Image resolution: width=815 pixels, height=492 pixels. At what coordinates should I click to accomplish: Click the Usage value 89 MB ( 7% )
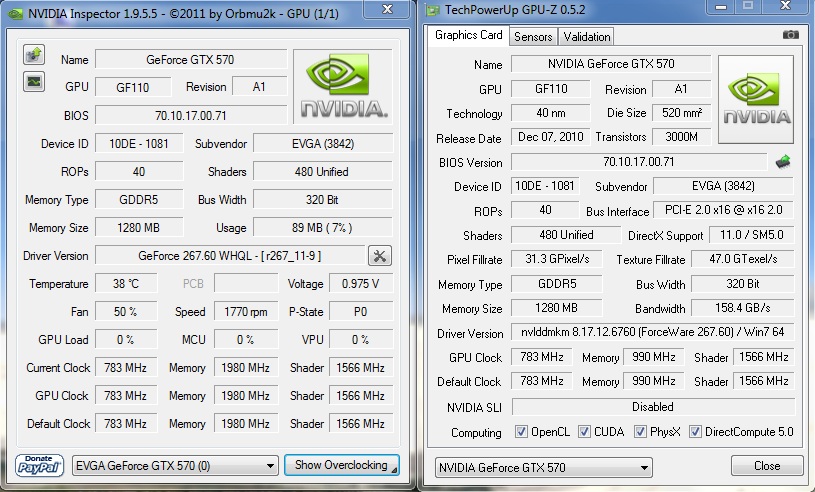point(323,228)
